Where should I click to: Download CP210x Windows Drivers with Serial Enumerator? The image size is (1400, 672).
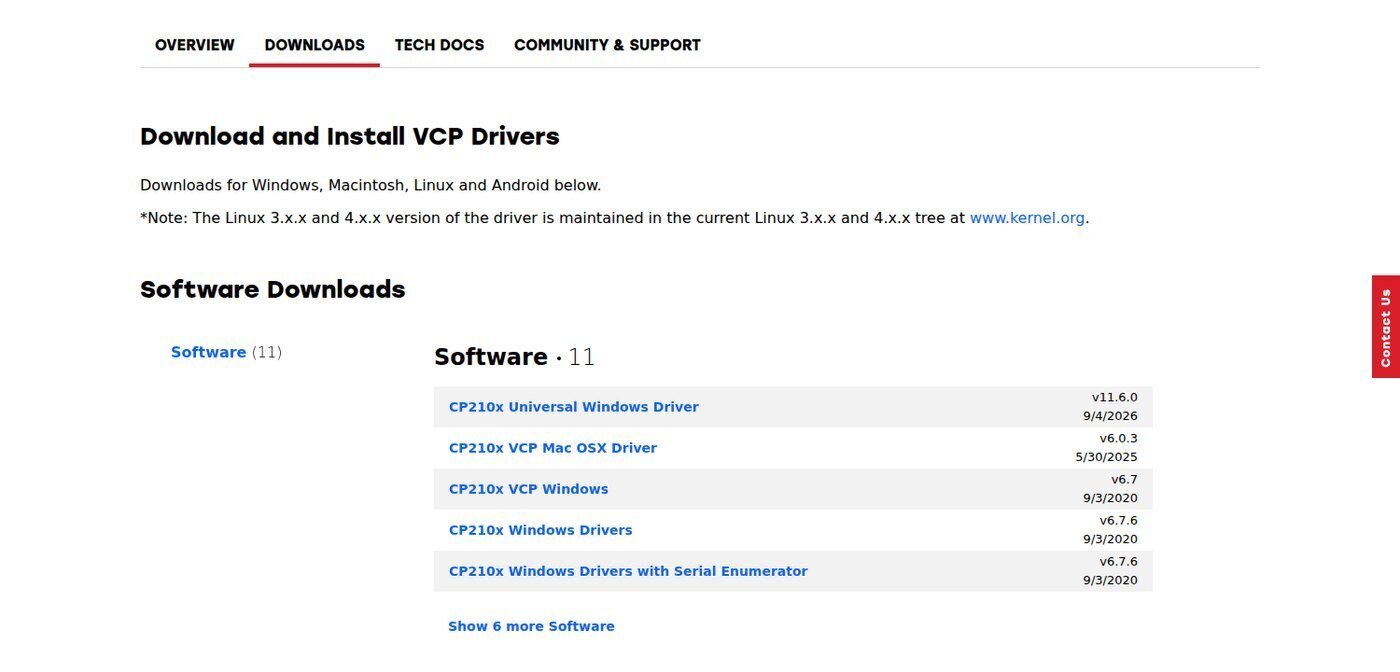tap(628, 571)
